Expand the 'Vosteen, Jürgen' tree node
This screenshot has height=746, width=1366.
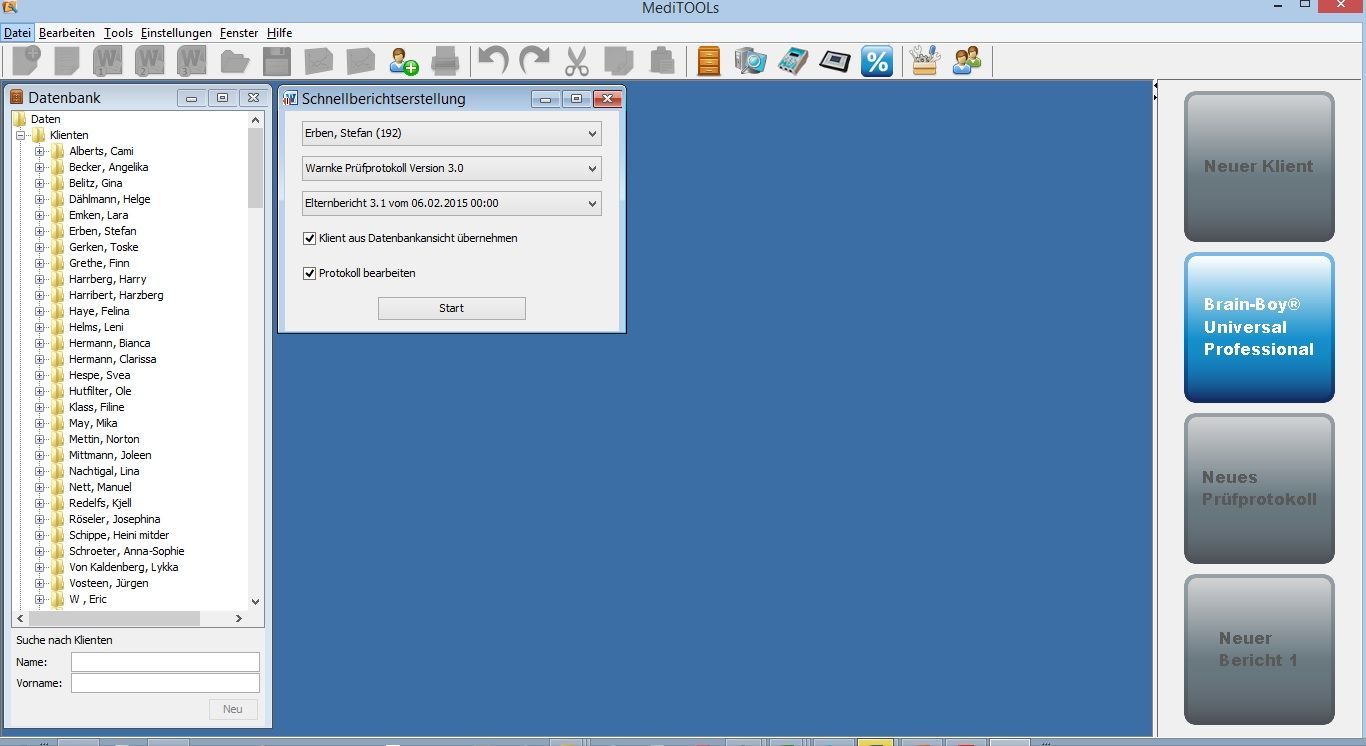pos(40,583)
